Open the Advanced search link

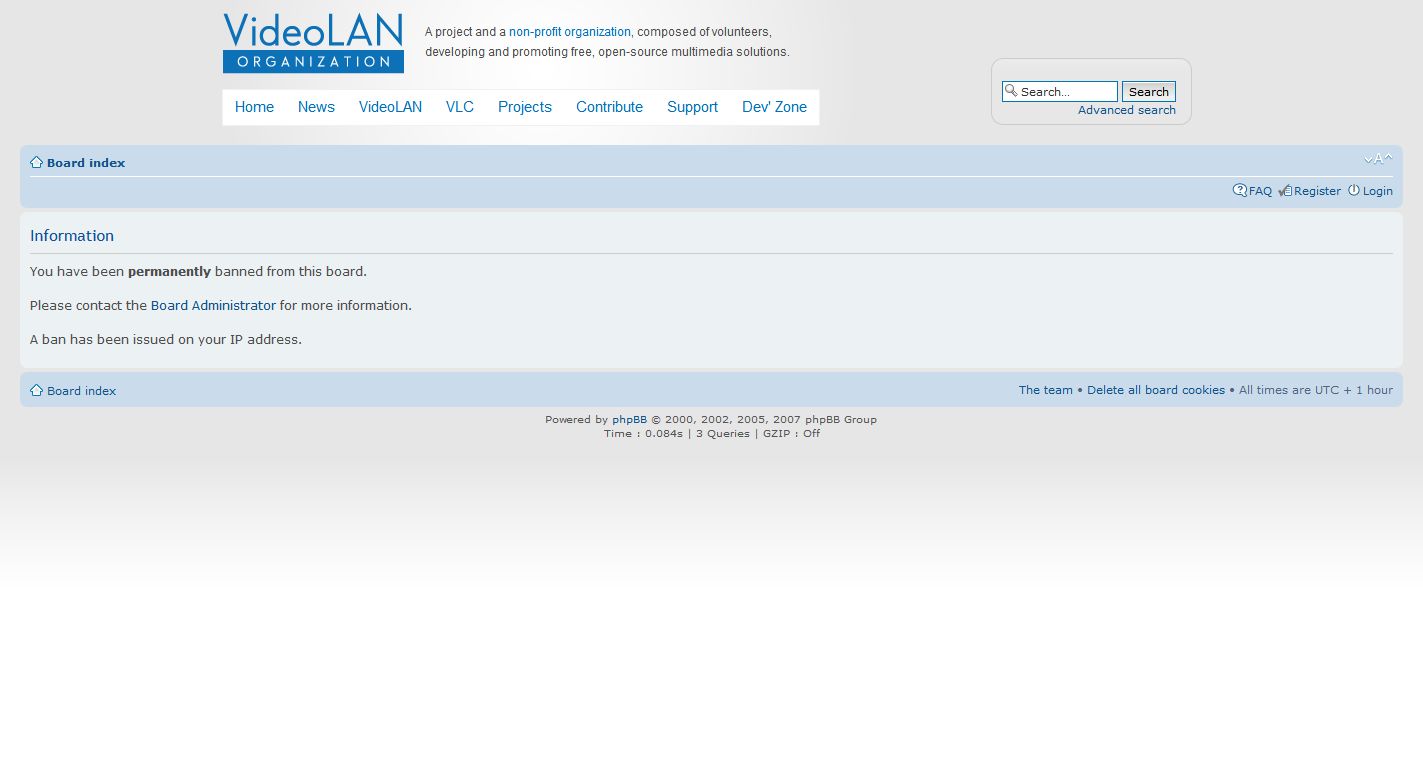(x=1126, y=110)
